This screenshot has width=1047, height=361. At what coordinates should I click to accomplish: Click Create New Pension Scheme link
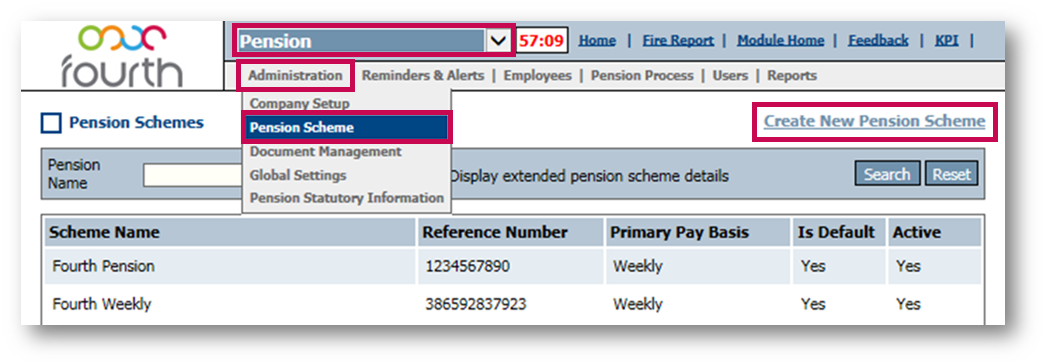coord(875,121)
